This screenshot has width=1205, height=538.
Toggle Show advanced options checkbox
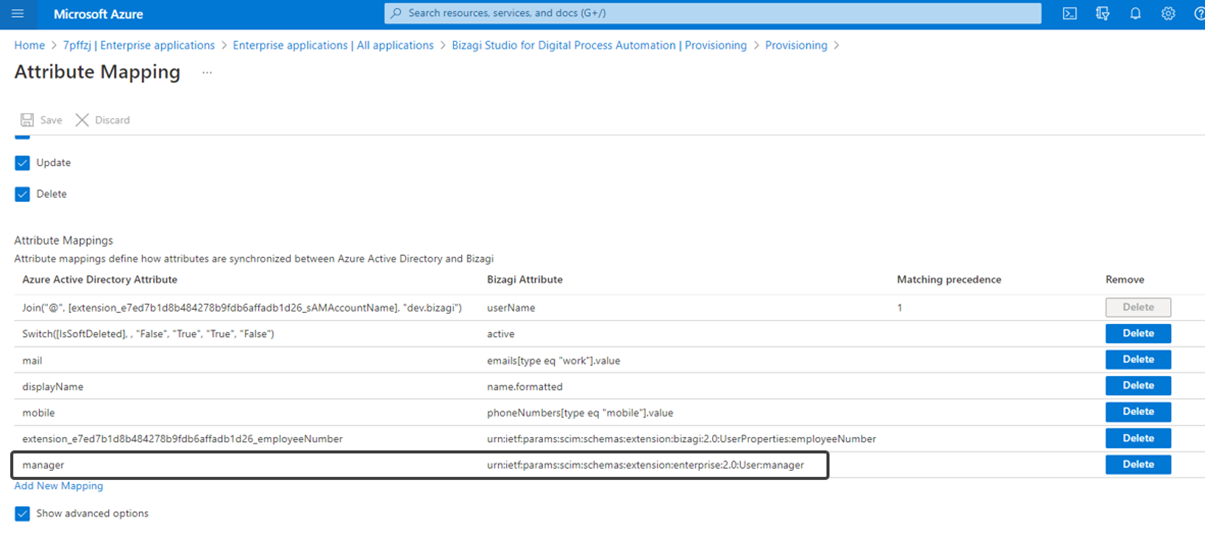point(22,514)
